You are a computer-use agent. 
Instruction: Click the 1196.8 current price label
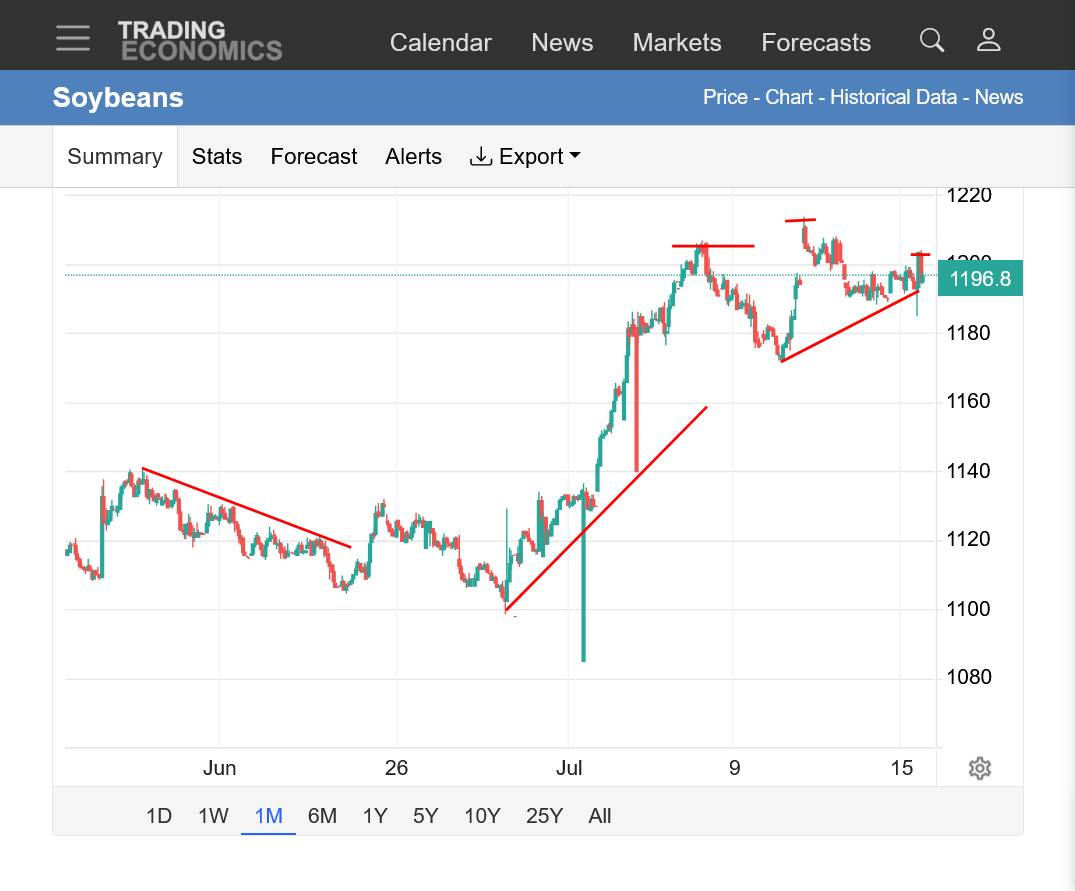coord(980,278)
